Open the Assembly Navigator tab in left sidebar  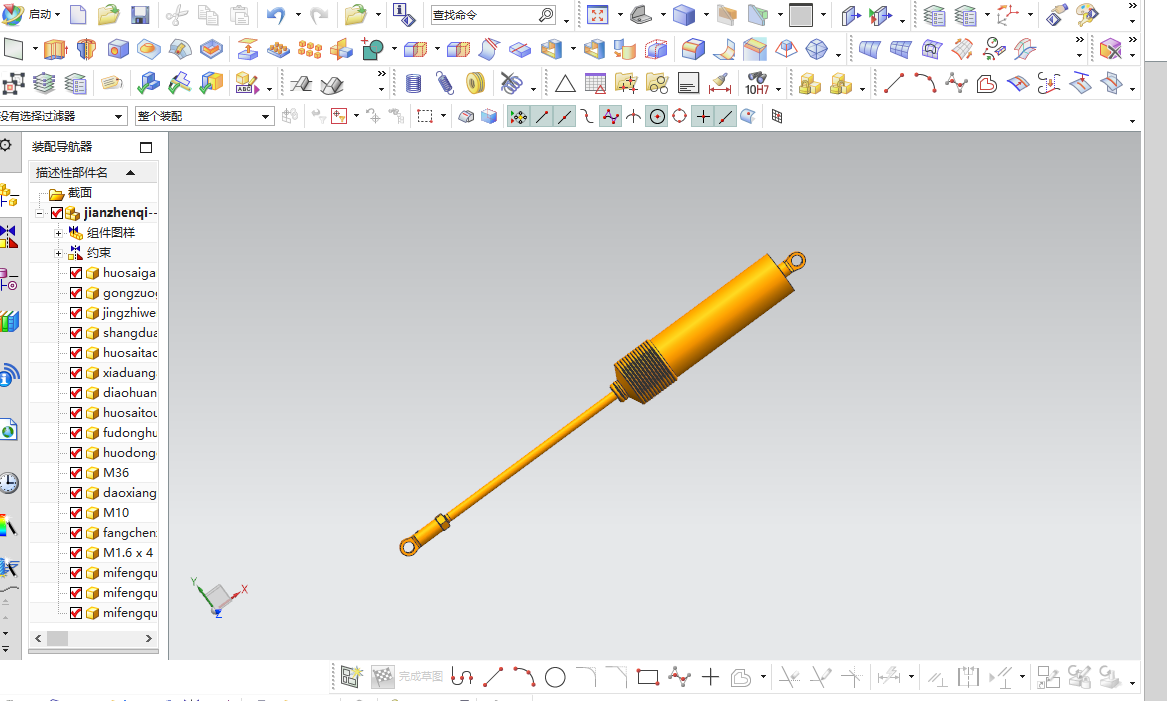(9, 196)
